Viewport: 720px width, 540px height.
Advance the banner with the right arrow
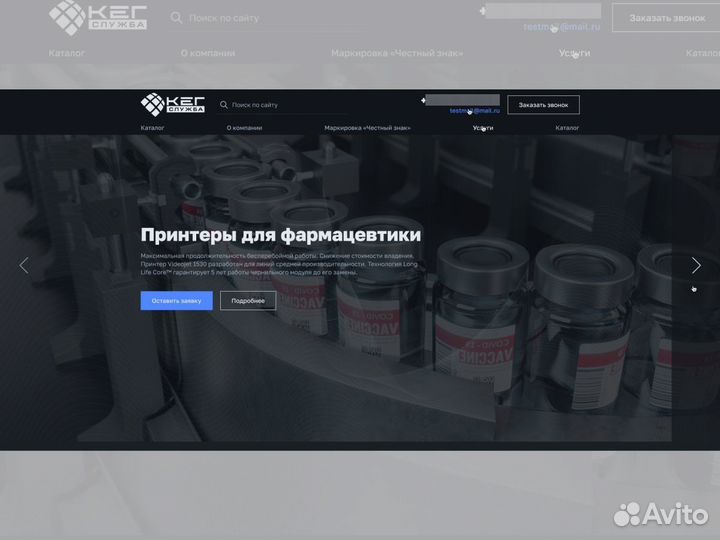[696, 265]
